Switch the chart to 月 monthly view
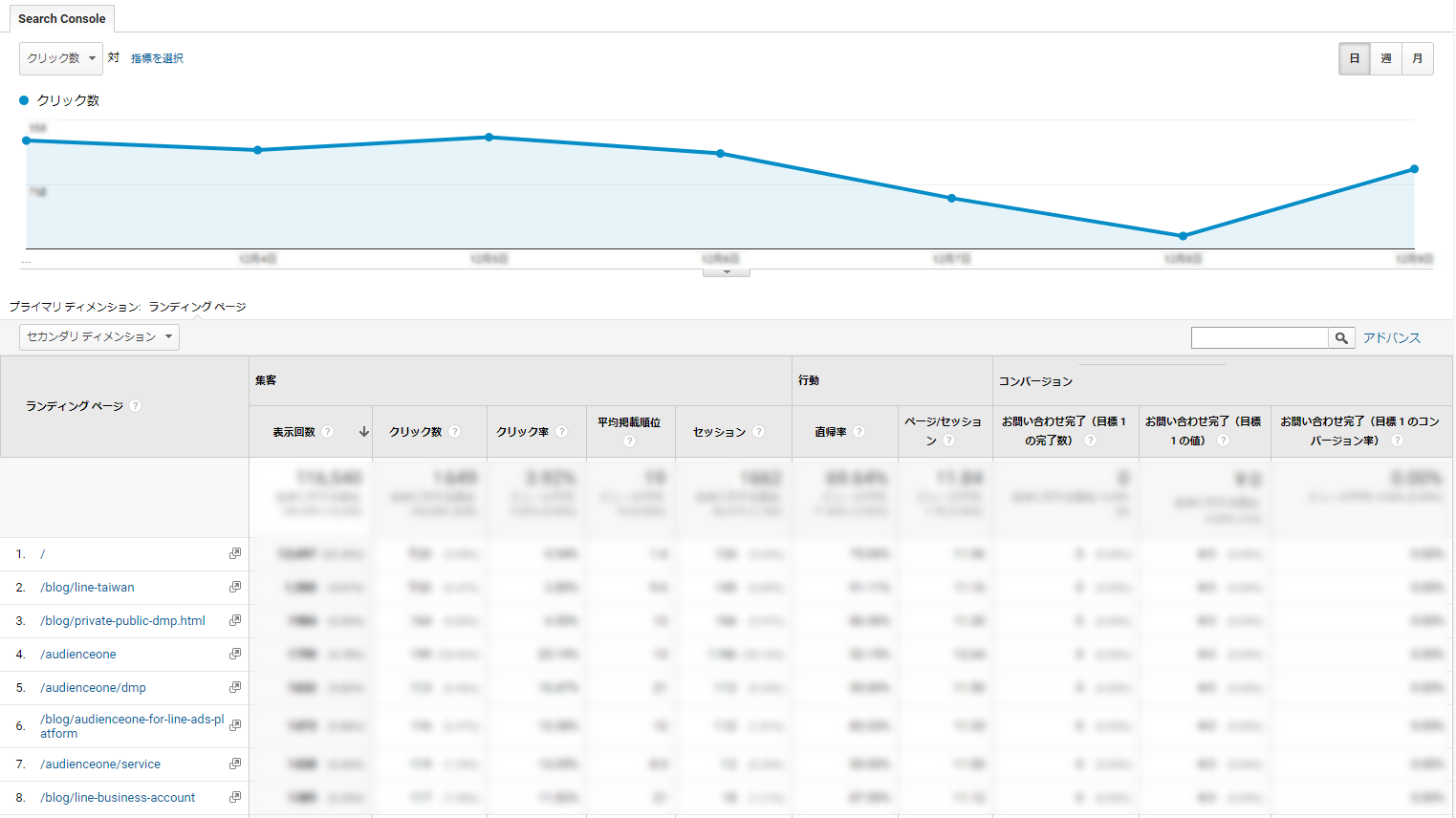 pos(1418,58)
